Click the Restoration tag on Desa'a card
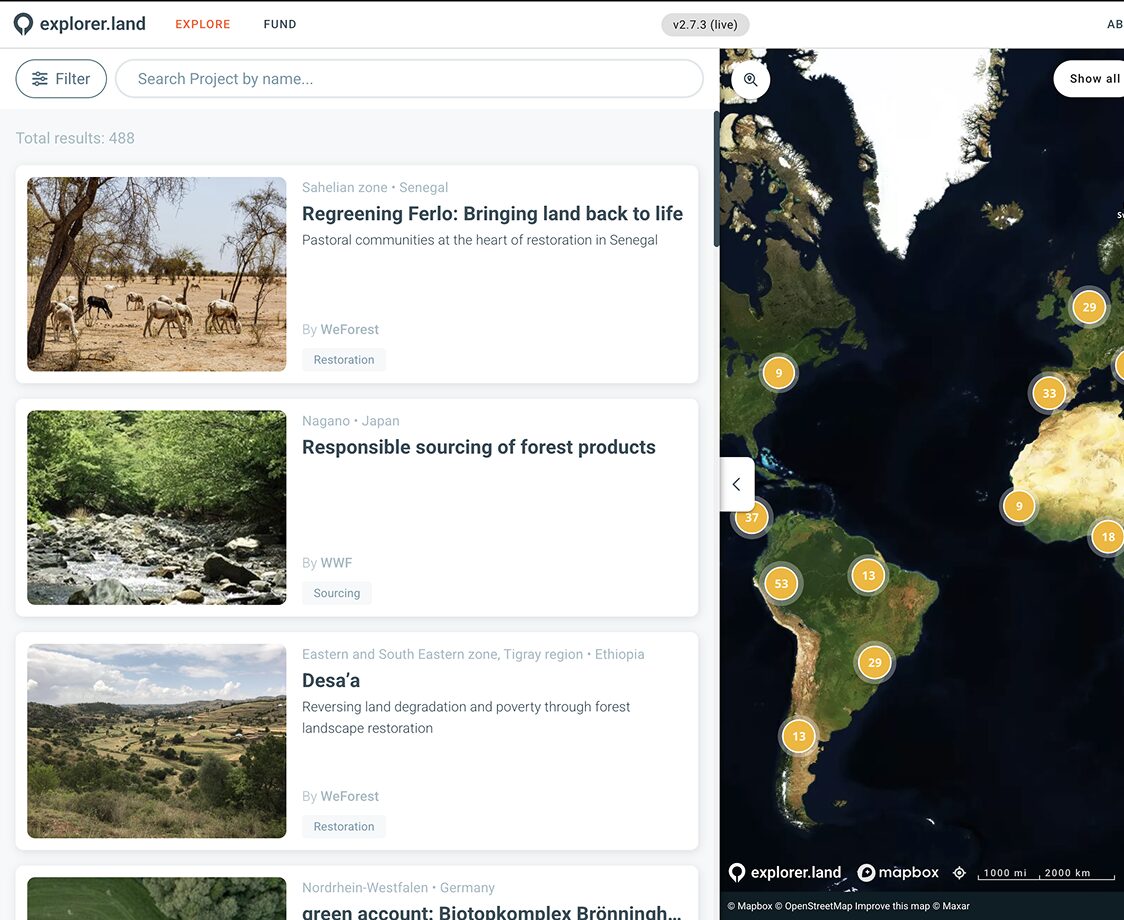Screen dimensions: 1124x920 [x=344, y=827]
